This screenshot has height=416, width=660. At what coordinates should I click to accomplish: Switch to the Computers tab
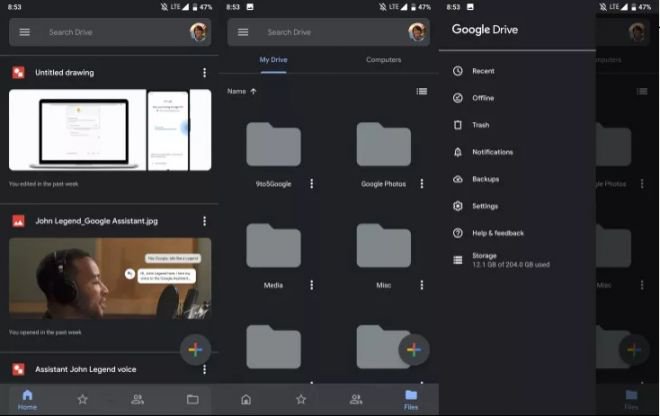point(383,60)
